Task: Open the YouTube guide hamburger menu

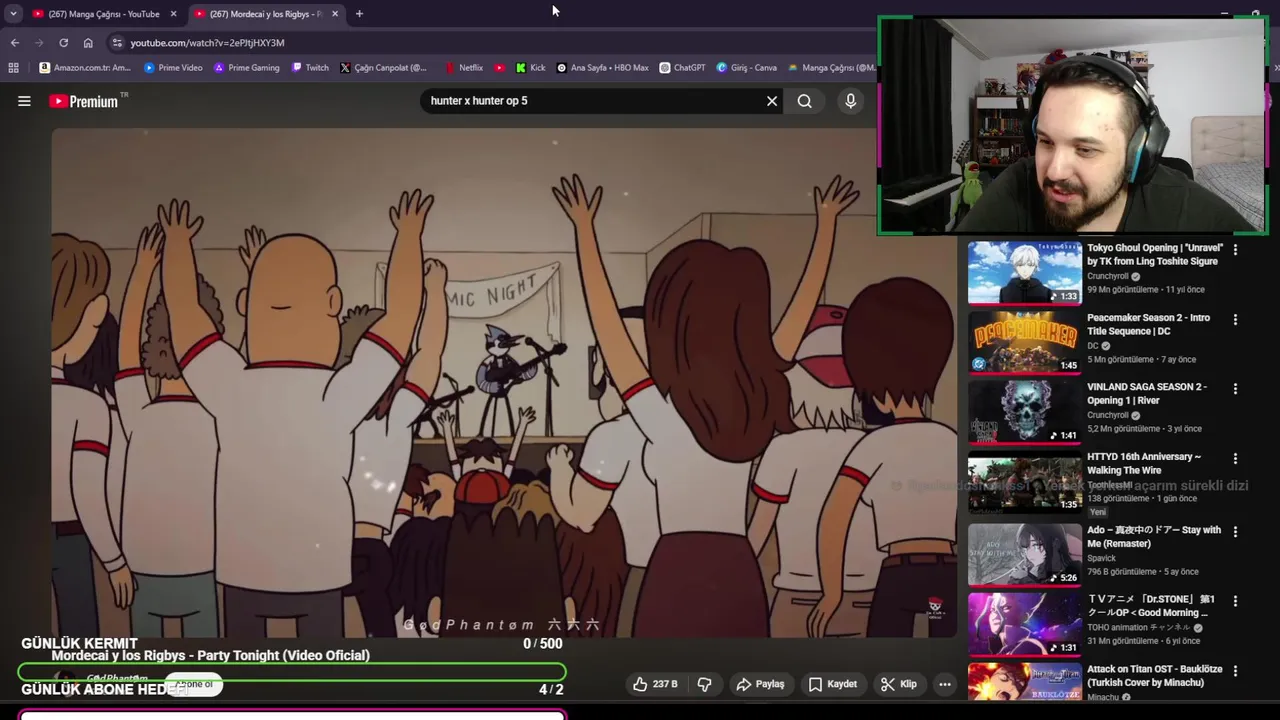Action: [x=24, y=101]
